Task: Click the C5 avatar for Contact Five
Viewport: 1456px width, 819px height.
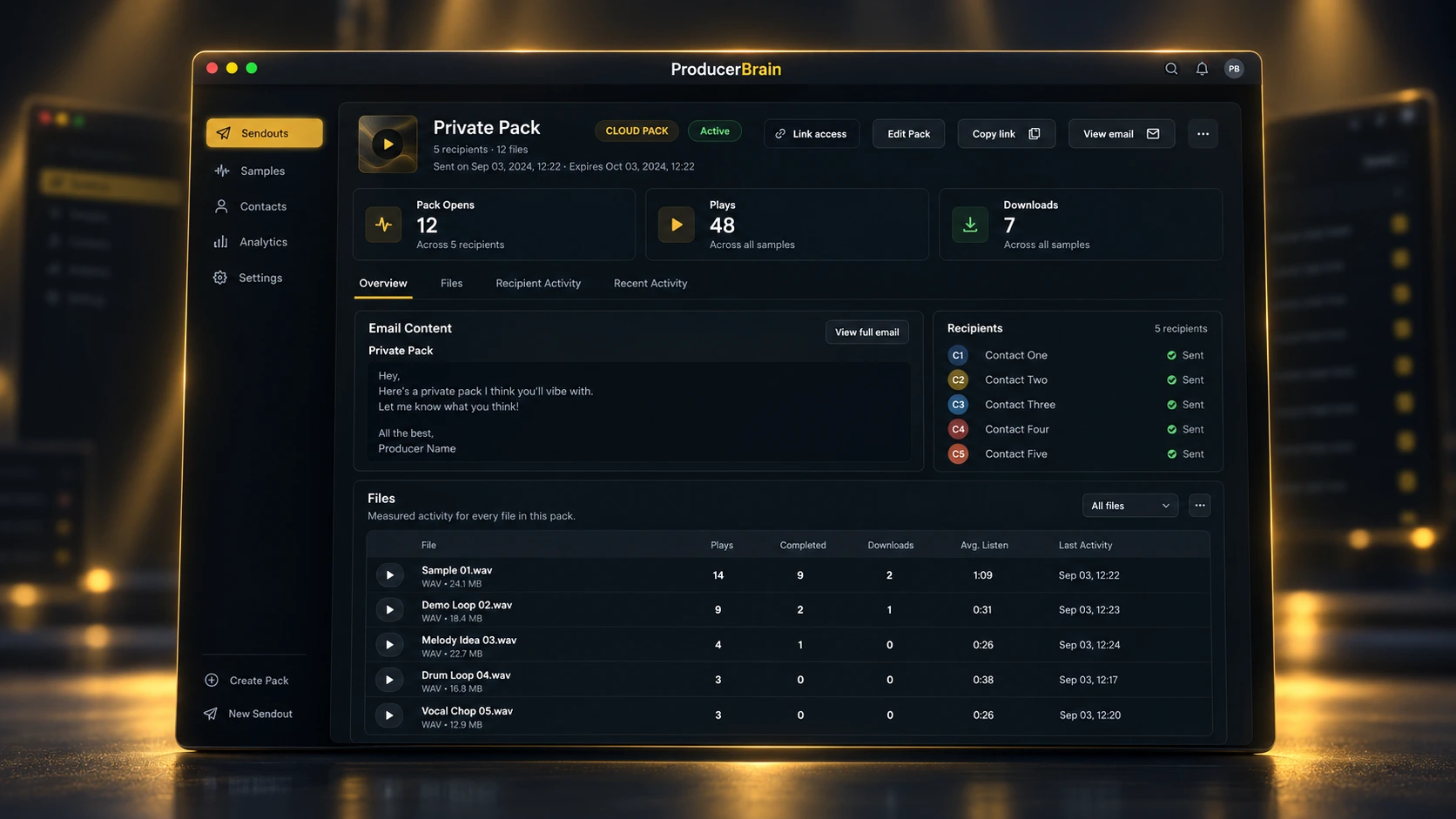Action: tap(958, 454)
